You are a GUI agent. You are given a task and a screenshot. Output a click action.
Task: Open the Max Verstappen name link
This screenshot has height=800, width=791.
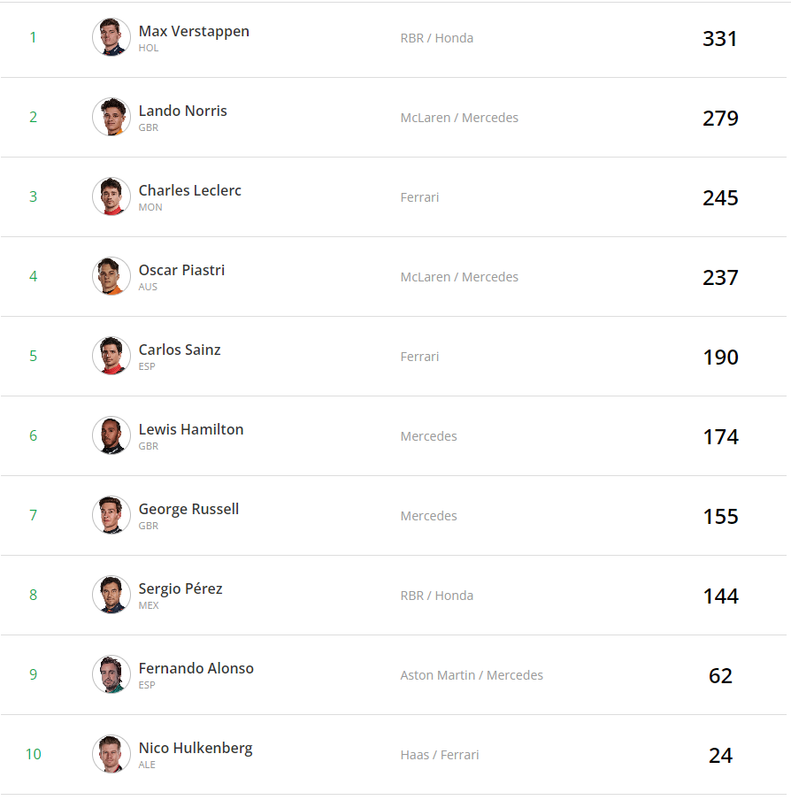tap(194, 32)
